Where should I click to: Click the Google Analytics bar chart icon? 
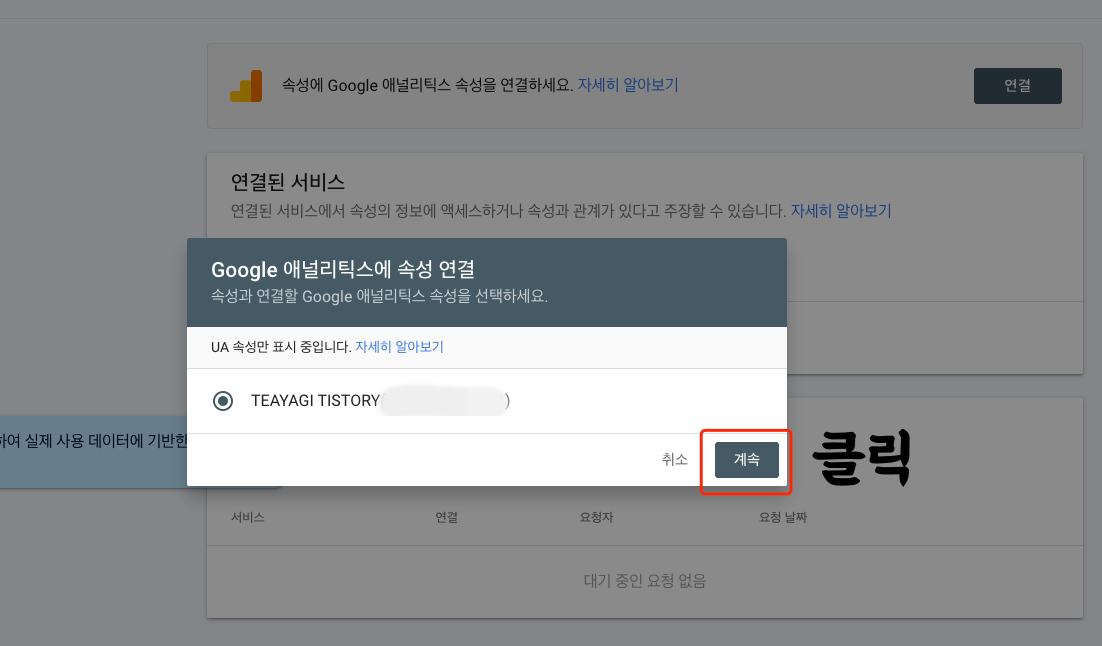coord(246,86)
